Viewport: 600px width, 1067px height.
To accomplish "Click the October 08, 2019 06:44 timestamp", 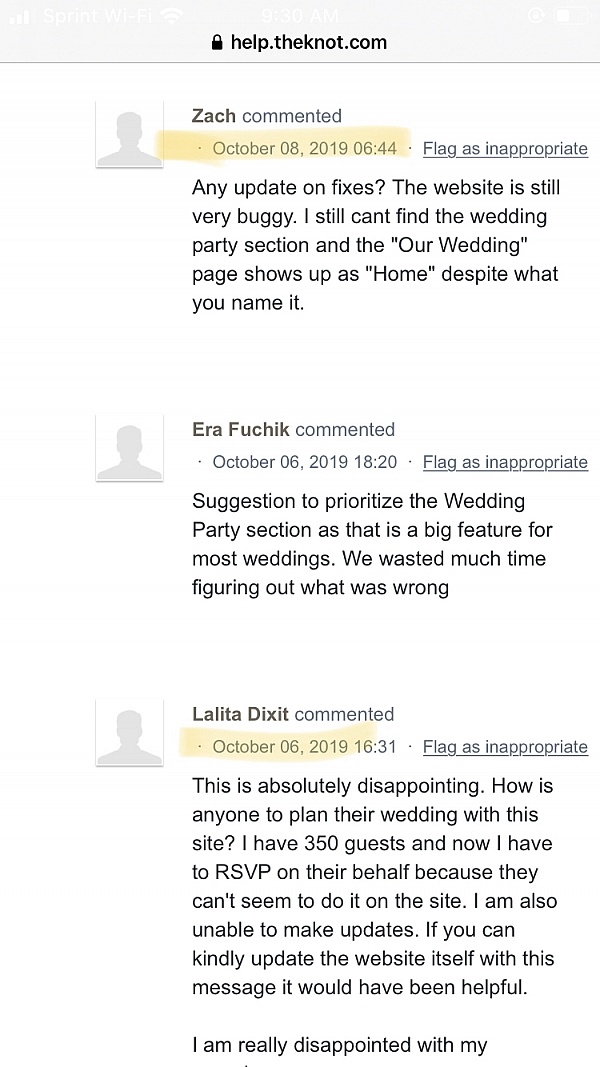I will [x=304, y=149].
